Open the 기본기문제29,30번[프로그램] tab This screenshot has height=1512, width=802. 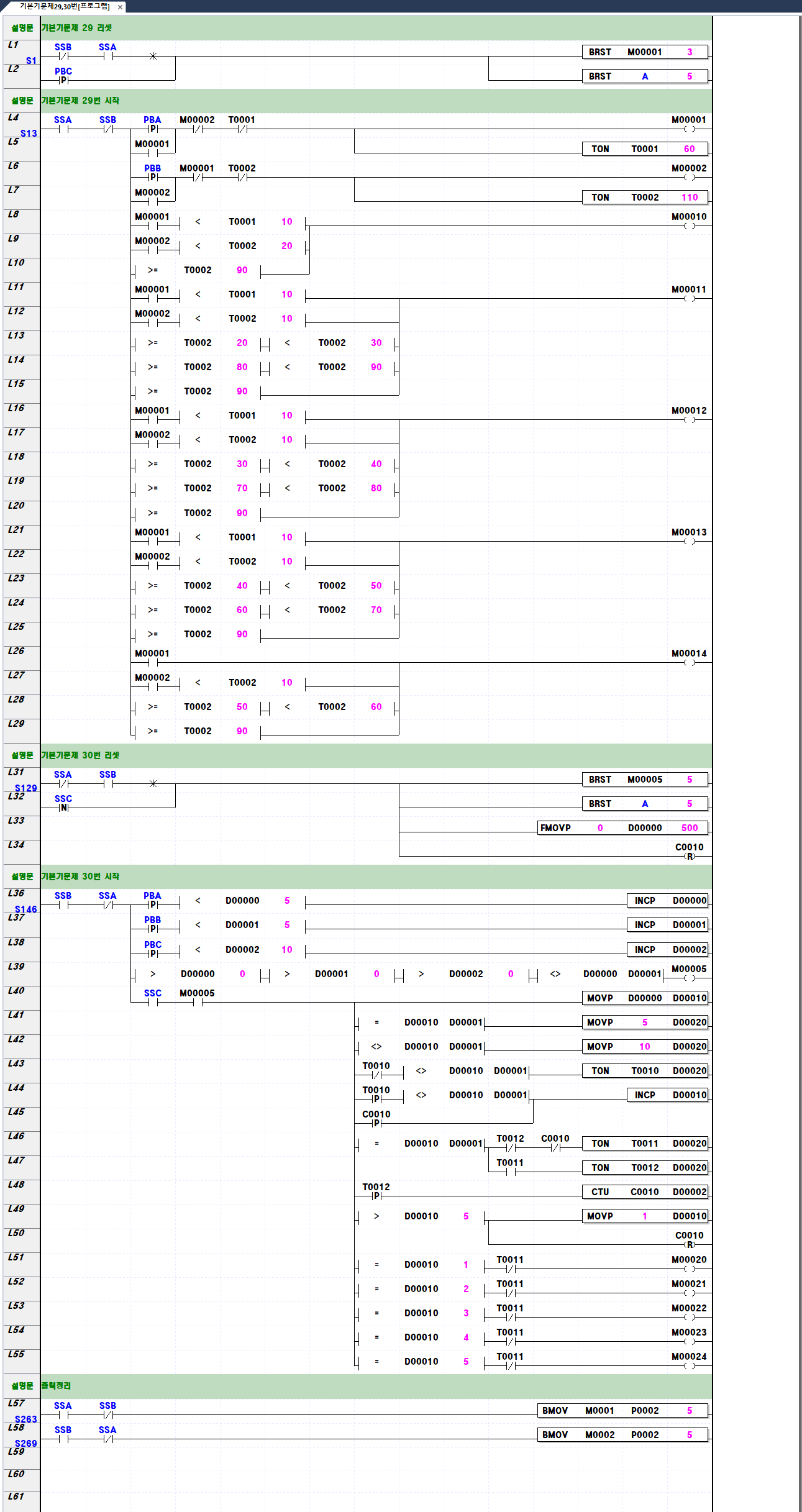click(64, 7)
